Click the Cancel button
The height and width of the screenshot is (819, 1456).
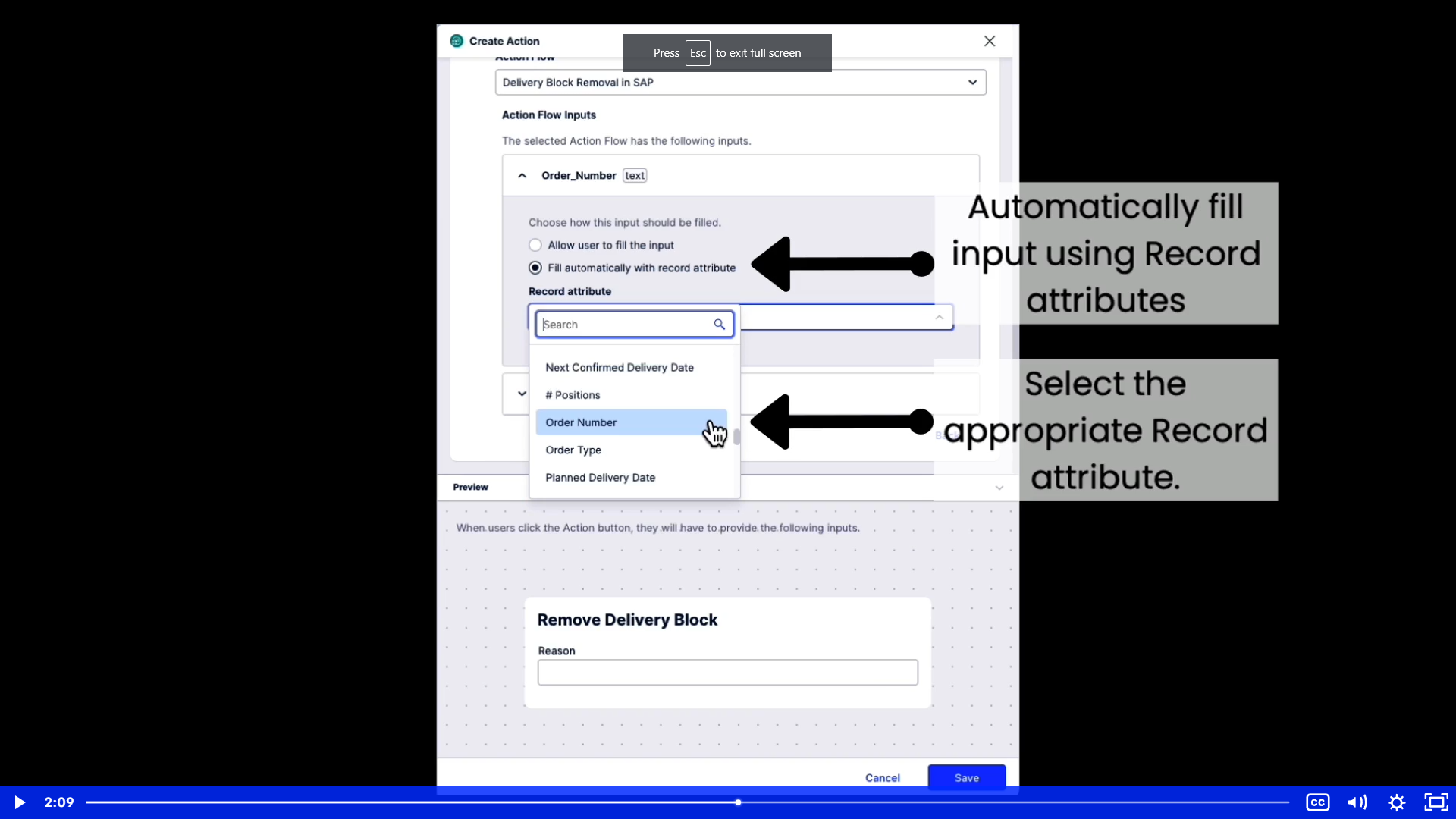click(x=882, y=778)
